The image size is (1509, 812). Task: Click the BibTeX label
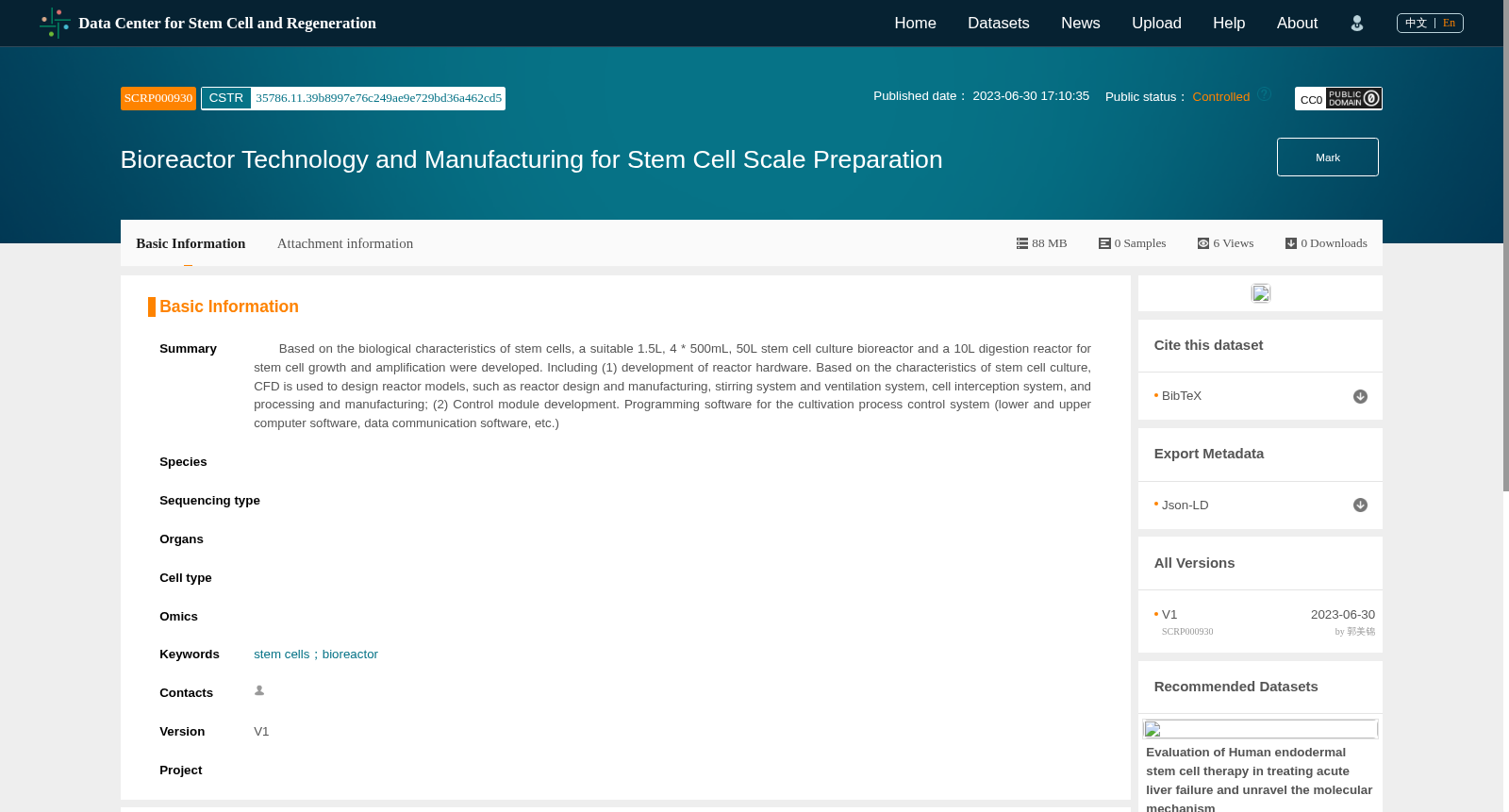[x=1182, y=396]
